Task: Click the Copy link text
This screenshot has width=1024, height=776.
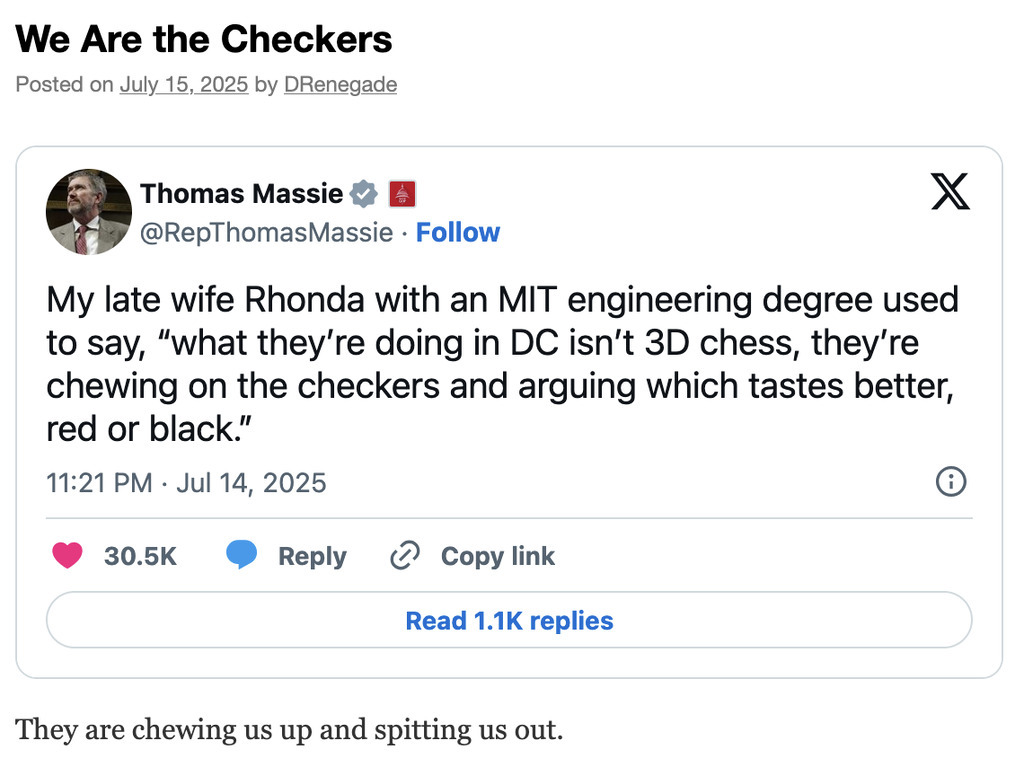Action: pos(497,556)
